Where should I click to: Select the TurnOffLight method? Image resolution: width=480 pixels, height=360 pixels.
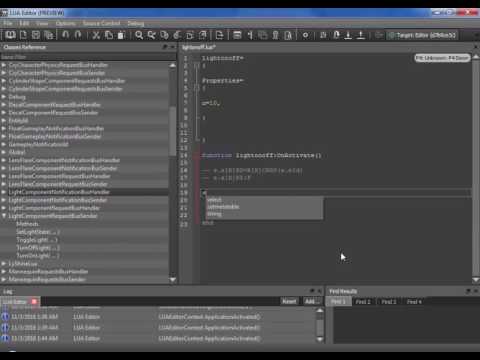click(38, 248)
